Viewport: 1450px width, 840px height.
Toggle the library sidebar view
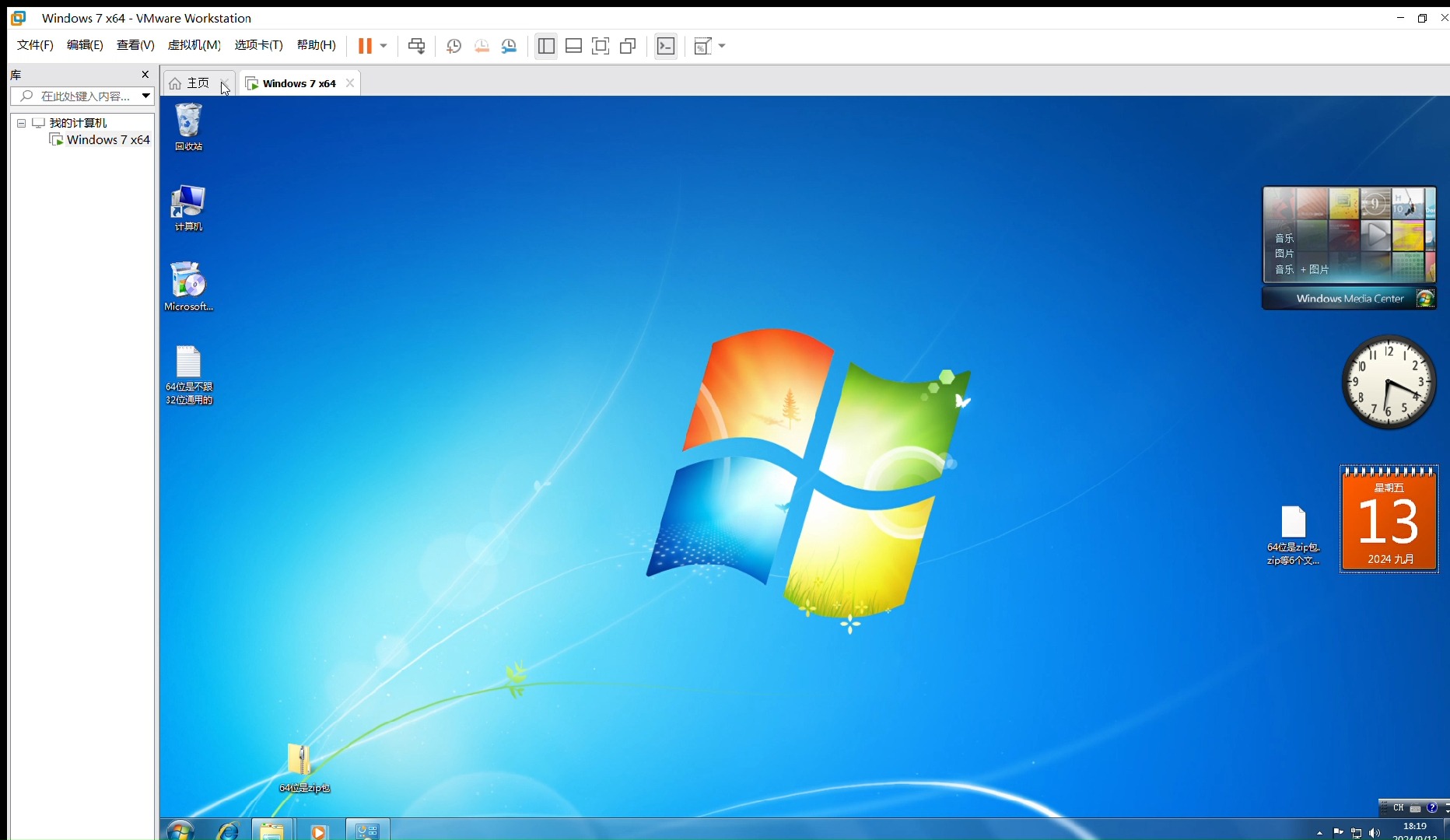coord(546,46)
